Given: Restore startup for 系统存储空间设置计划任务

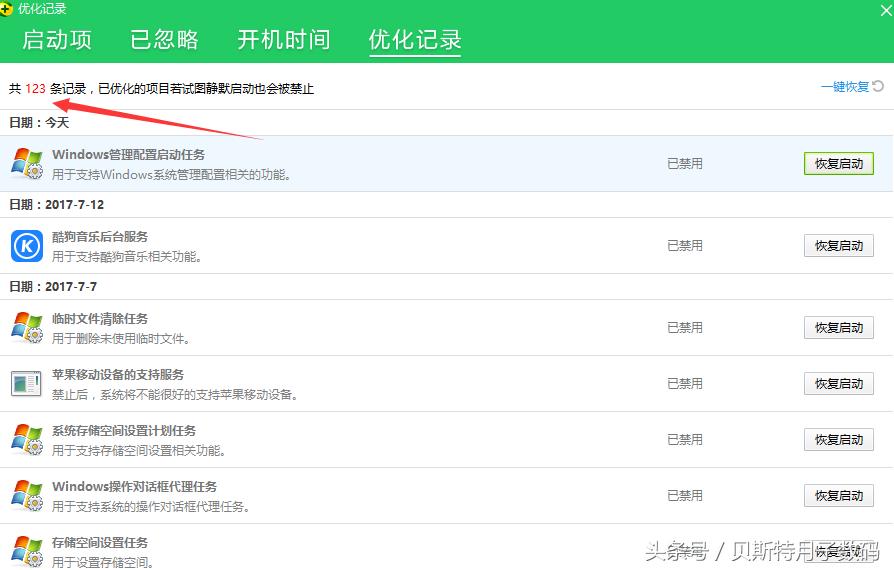Looking at the screenshot, I should pos(839,439).
